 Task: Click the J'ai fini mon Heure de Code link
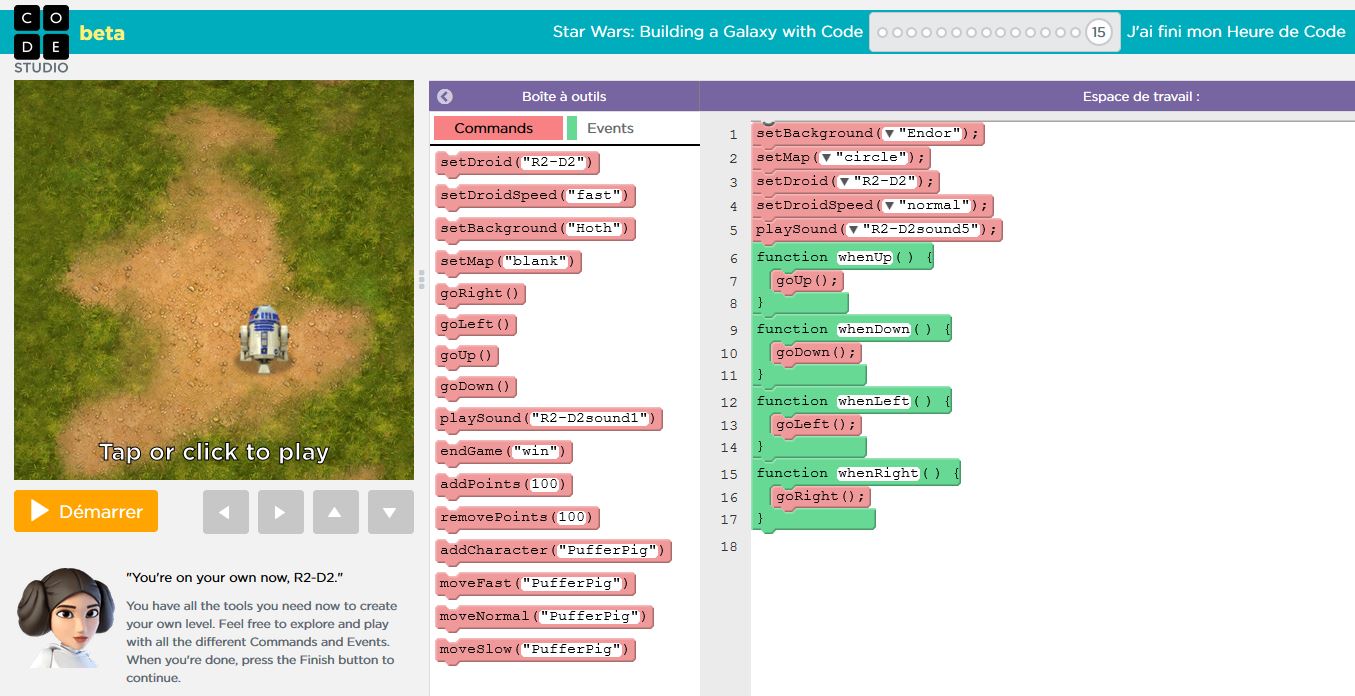pyautogui.click(x=1236, y=32)
